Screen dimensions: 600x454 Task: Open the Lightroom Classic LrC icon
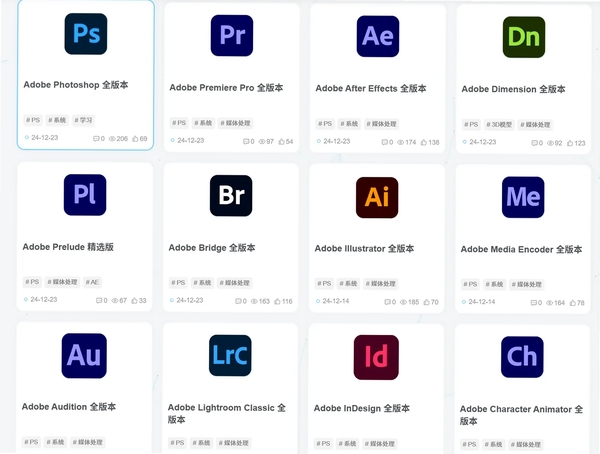[x=230, y=356]
